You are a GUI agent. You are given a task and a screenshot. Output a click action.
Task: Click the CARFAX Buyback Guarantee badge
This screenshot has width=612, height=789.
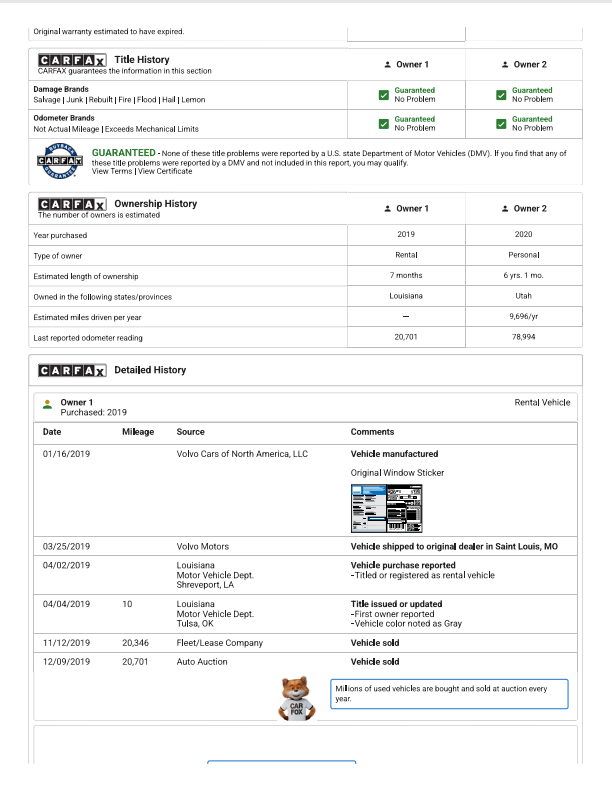tap(58, 160)
